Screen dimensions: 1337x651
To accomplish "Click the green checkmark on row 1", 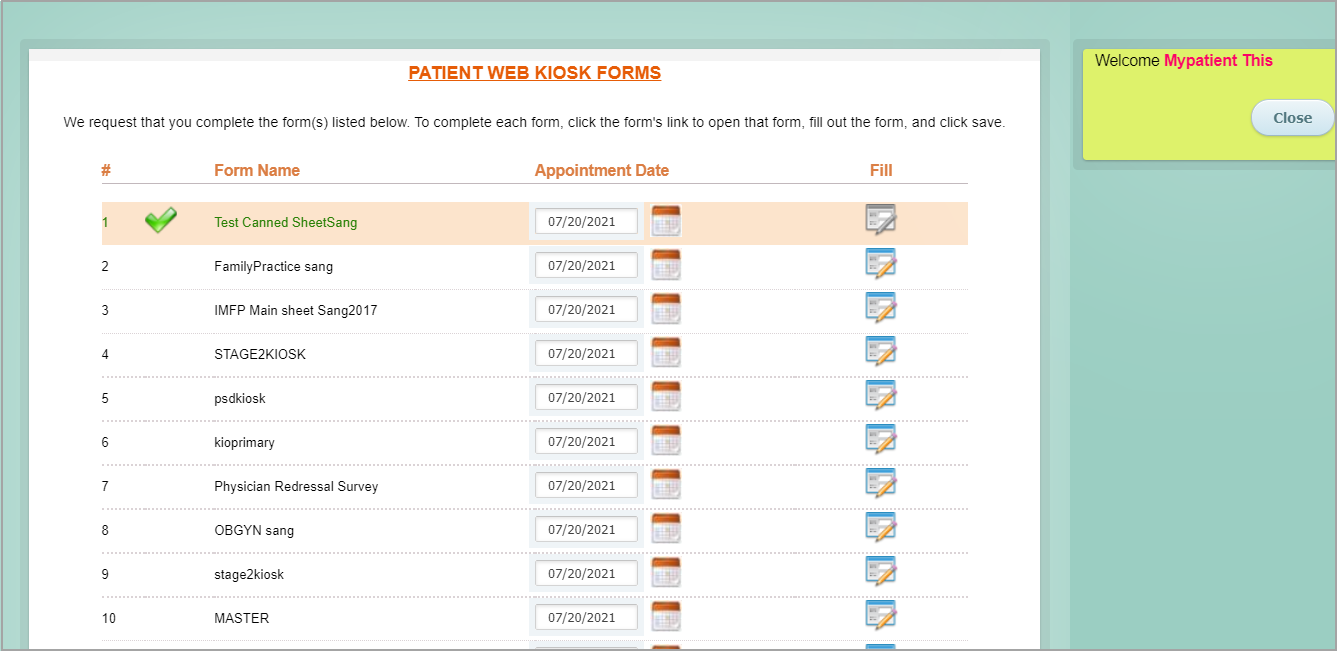I will 161,221.
